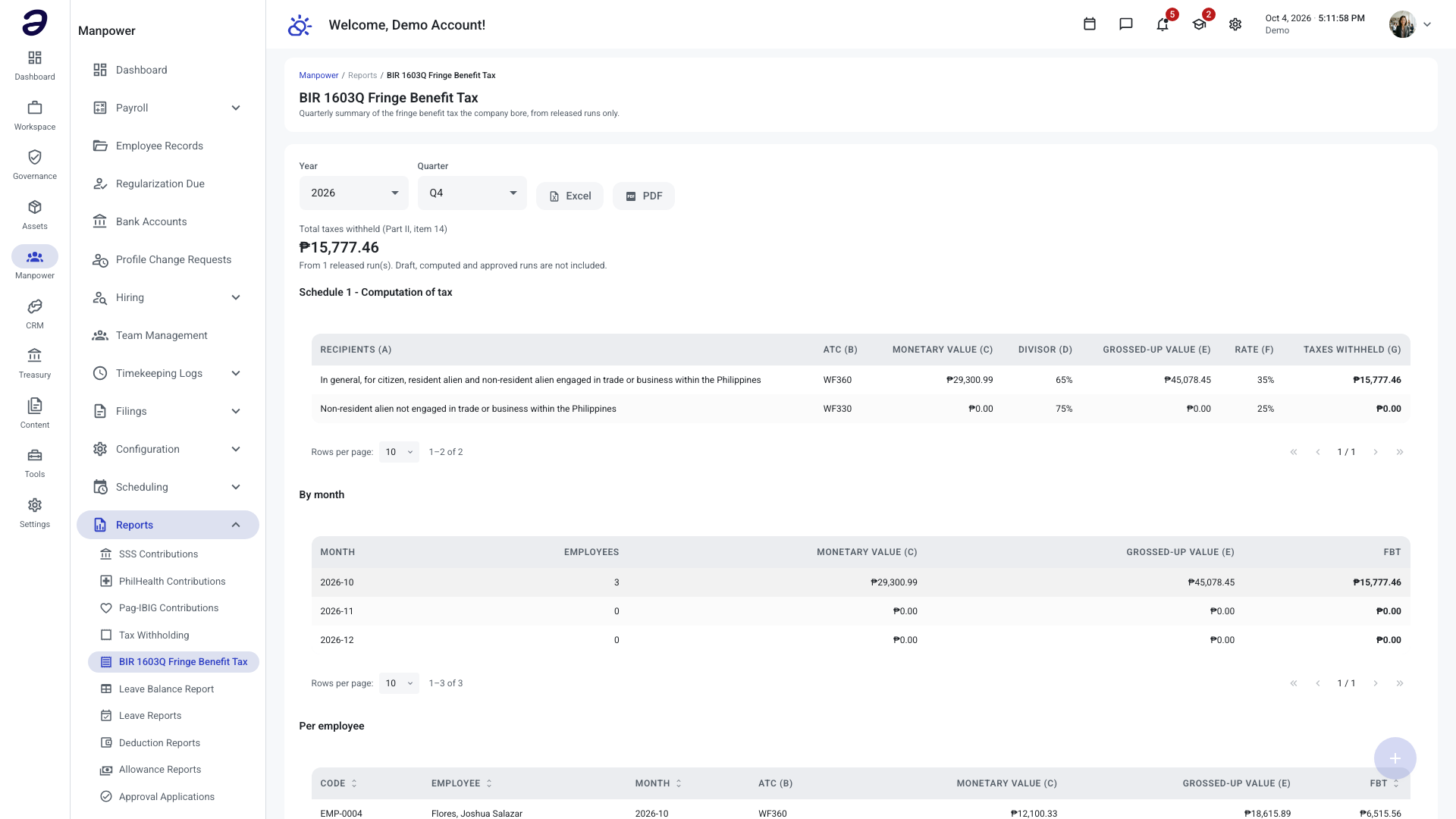The width and height of the screenshot is (1456, 819).
Task: Open the header settings gear
Action: tap(1235, 24)
